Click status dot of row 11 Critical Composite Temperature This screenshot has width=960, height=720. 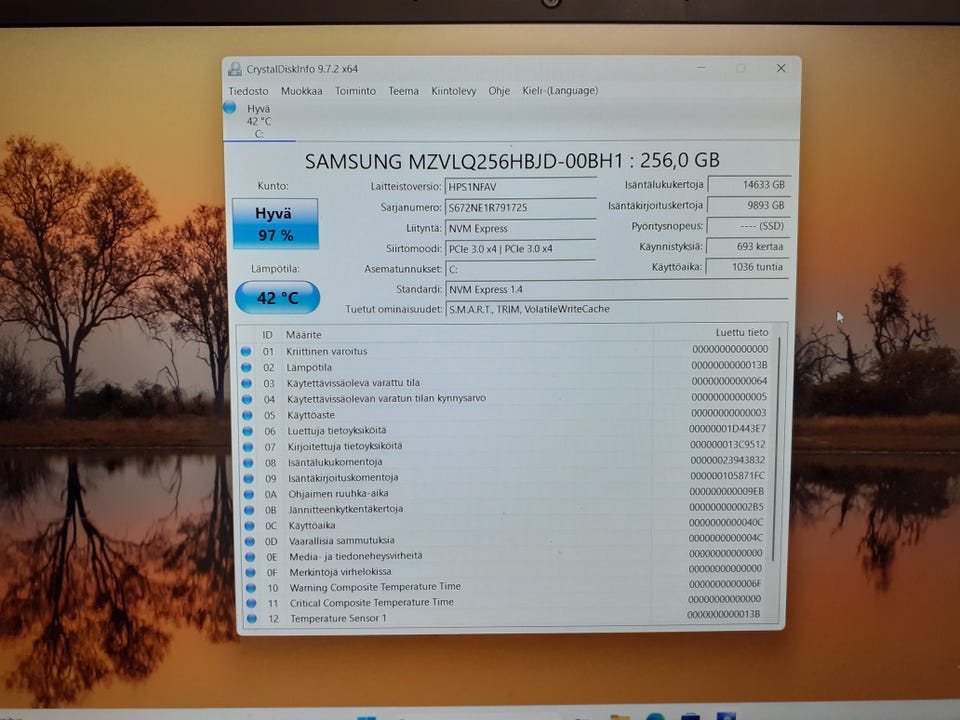coord(251,603)
